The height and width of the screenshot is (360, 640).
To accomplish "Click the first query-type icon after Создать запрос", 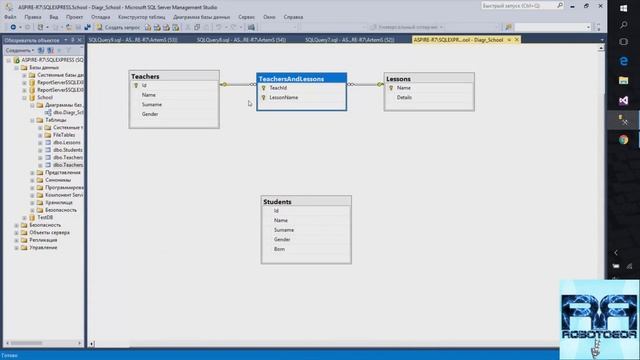I will [148, 27].
